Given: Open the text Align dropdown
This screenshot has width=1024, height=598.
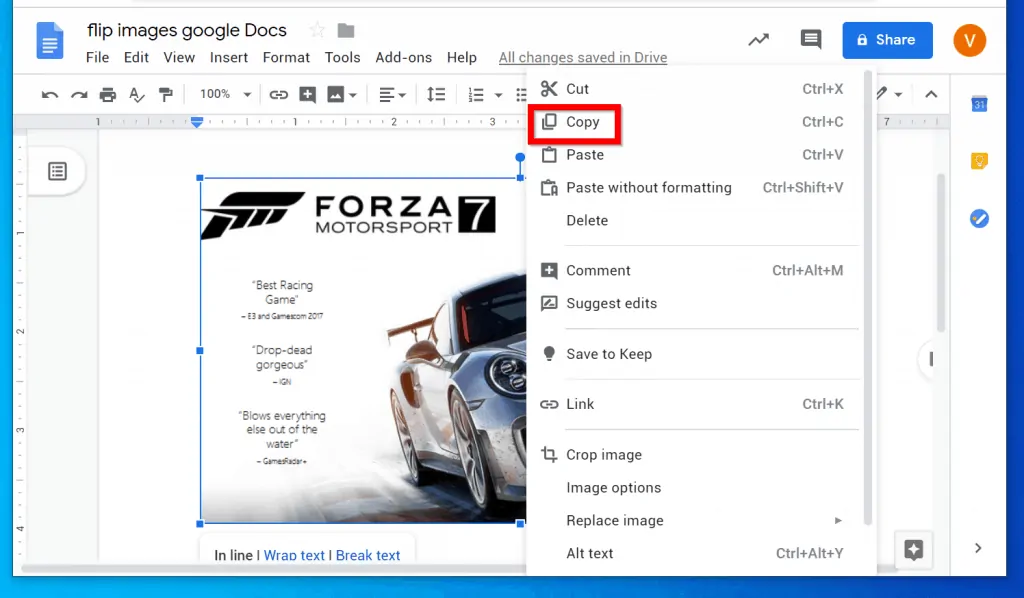Looking at the screenshot, I should coord(392,95).
